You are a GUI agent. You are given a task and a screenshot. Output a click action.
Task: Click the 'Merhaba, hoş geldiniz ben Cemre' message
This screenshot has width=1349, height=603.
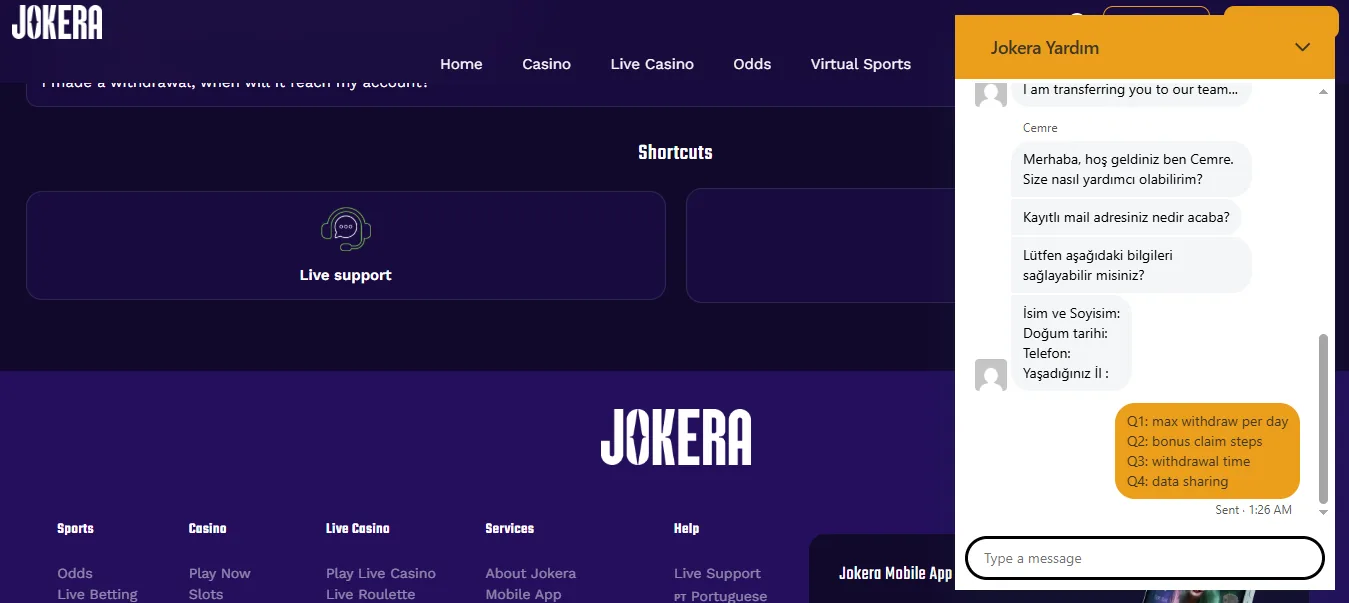tap(1131, 169)
